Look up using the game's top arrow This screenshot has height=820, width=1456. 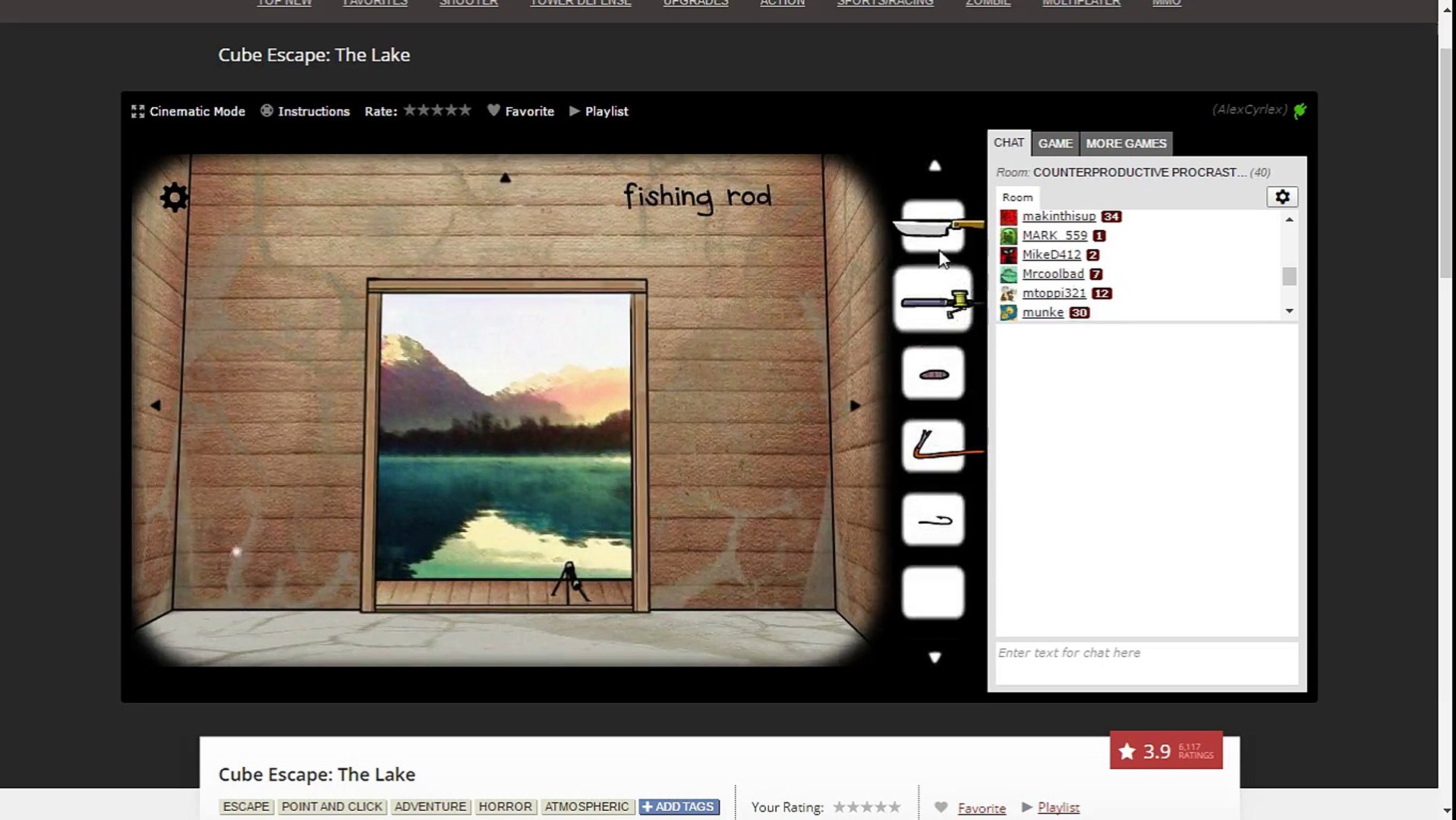tap(505, 178)
